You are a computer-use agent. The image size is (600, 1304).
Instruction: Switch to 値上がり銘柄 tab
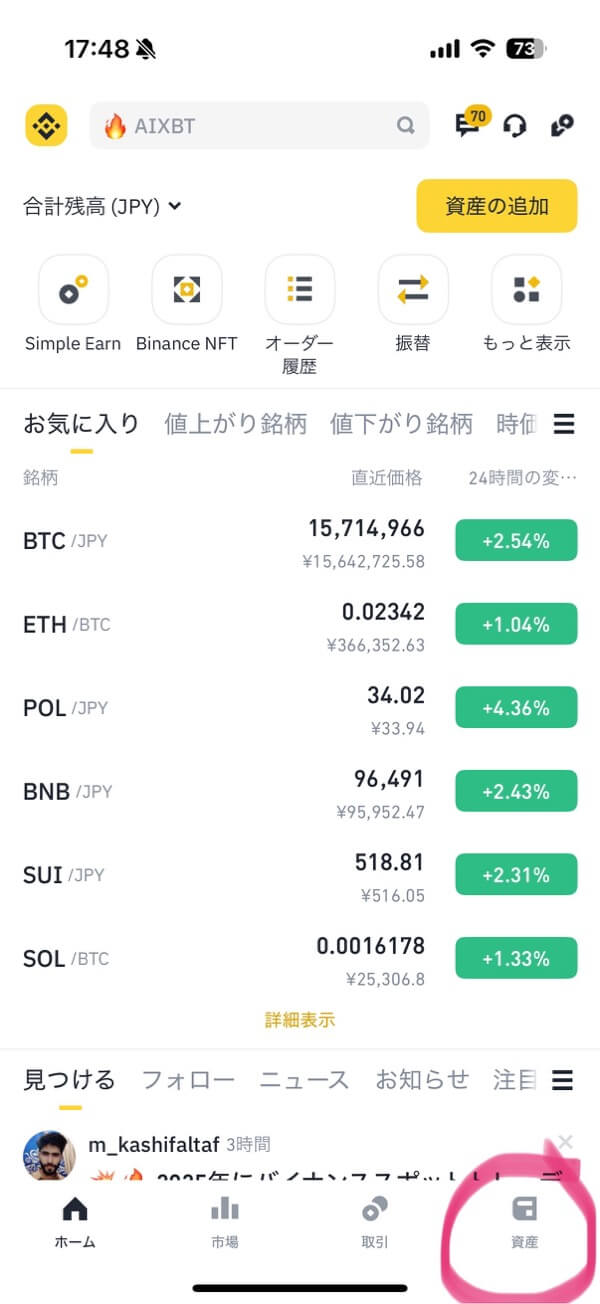click(x=235, y=424)
